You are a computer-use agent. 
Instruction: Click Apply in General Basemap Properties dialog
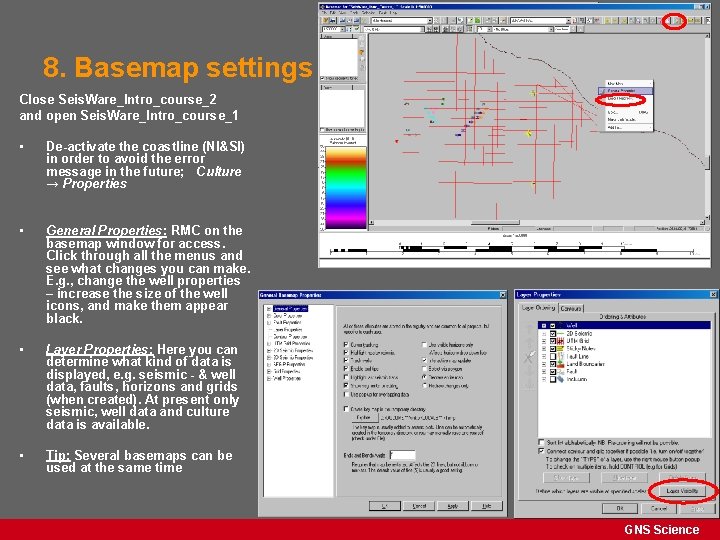tap(453, 506)
